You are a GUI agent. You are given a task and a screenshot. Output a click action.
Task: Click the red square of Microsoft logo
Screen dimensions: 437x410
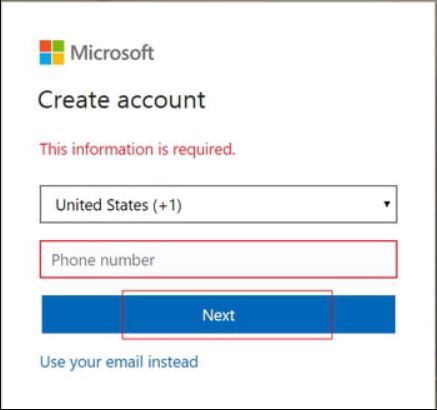click(45, 46)
